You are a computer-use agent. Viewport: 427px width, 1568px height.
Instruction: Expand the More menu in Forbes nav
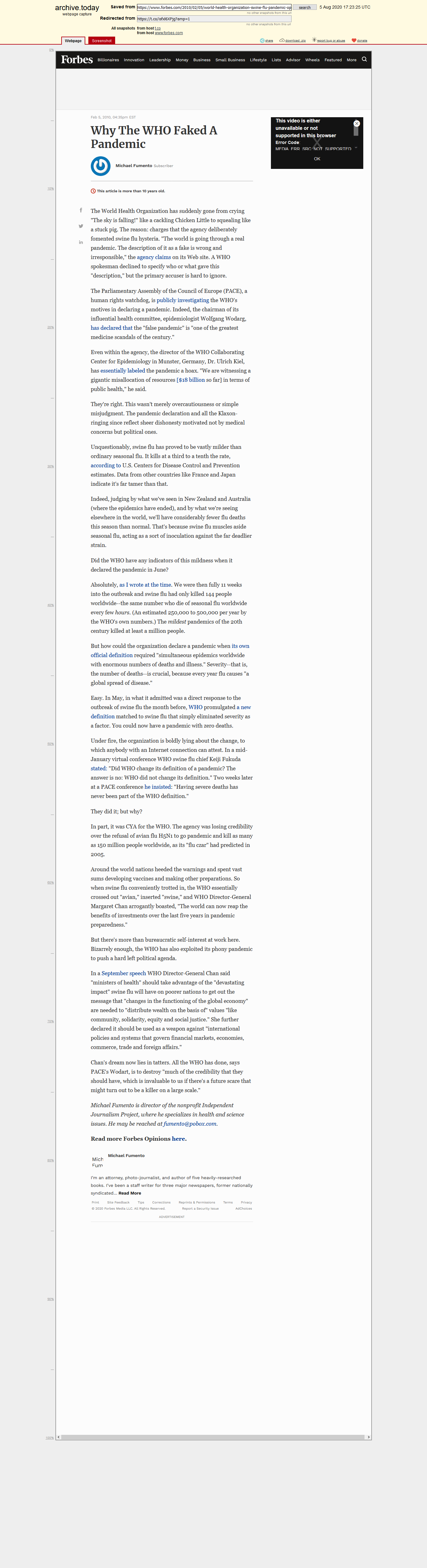click(352, 60)
